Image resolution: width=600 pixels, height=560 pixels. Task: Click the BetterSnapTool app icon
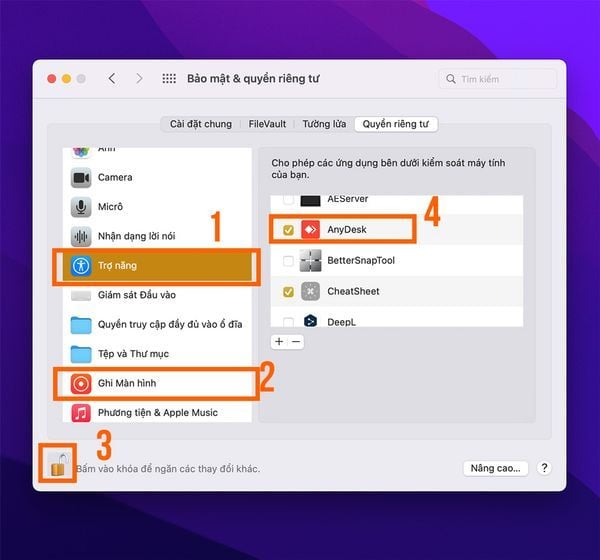[310, 260]
